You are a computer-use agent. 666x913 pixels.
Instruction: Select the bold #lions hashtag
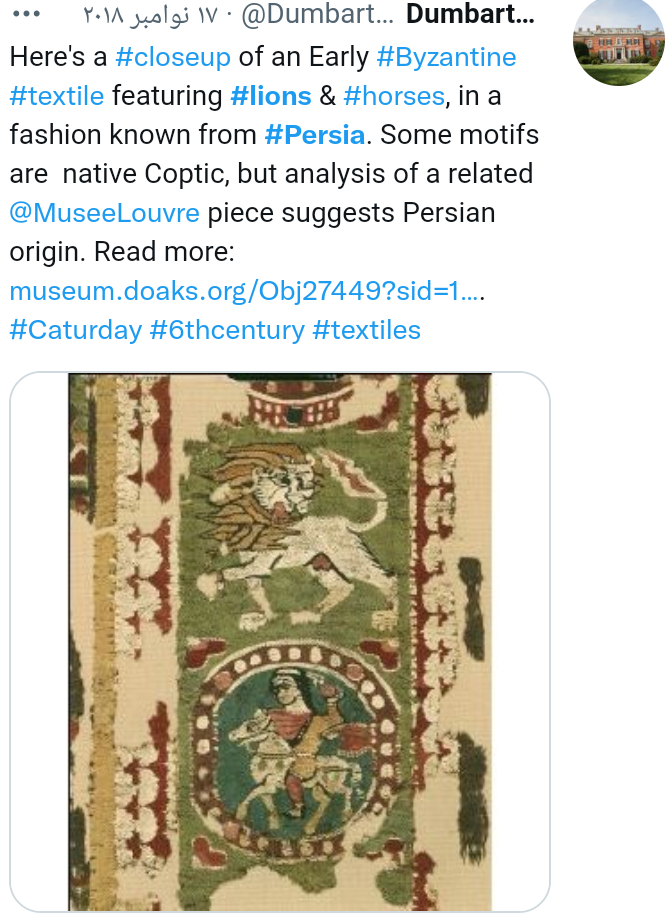[x=270, y=95]
